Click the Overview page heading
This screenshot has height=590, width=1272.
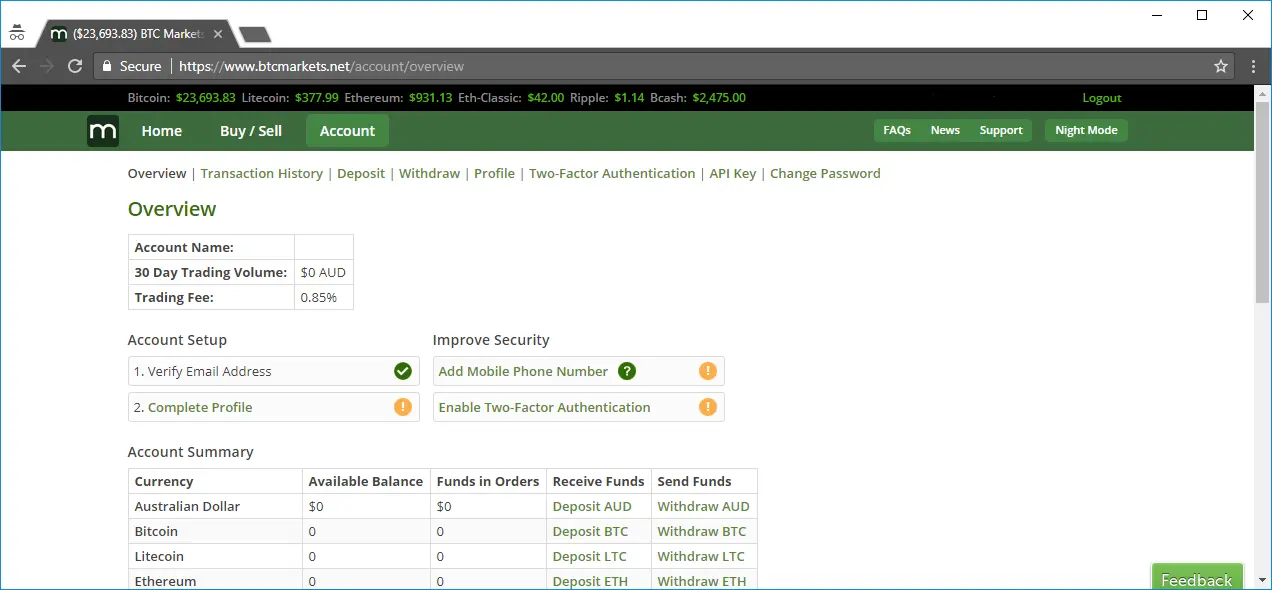(172, 209)
